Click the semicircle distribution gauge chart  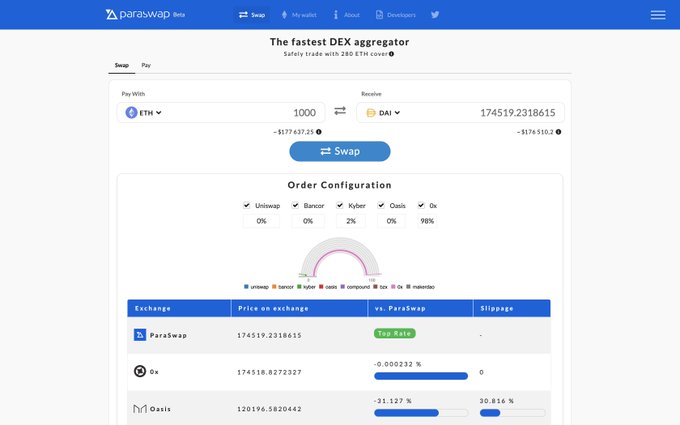pos(340,258)
